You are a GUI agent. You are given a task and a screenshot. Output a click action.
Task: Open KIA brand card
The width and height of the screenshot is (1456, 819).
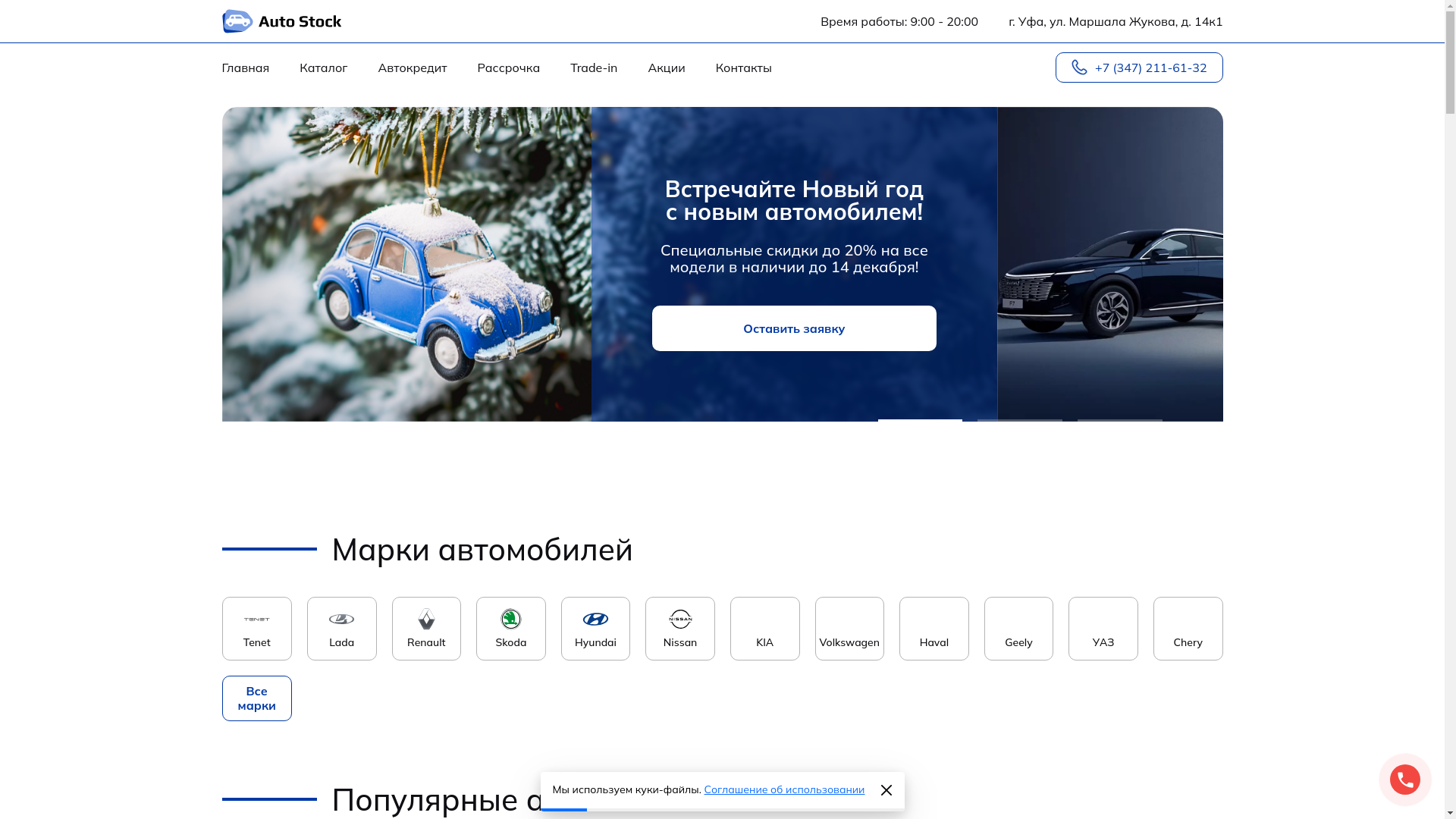764,629
